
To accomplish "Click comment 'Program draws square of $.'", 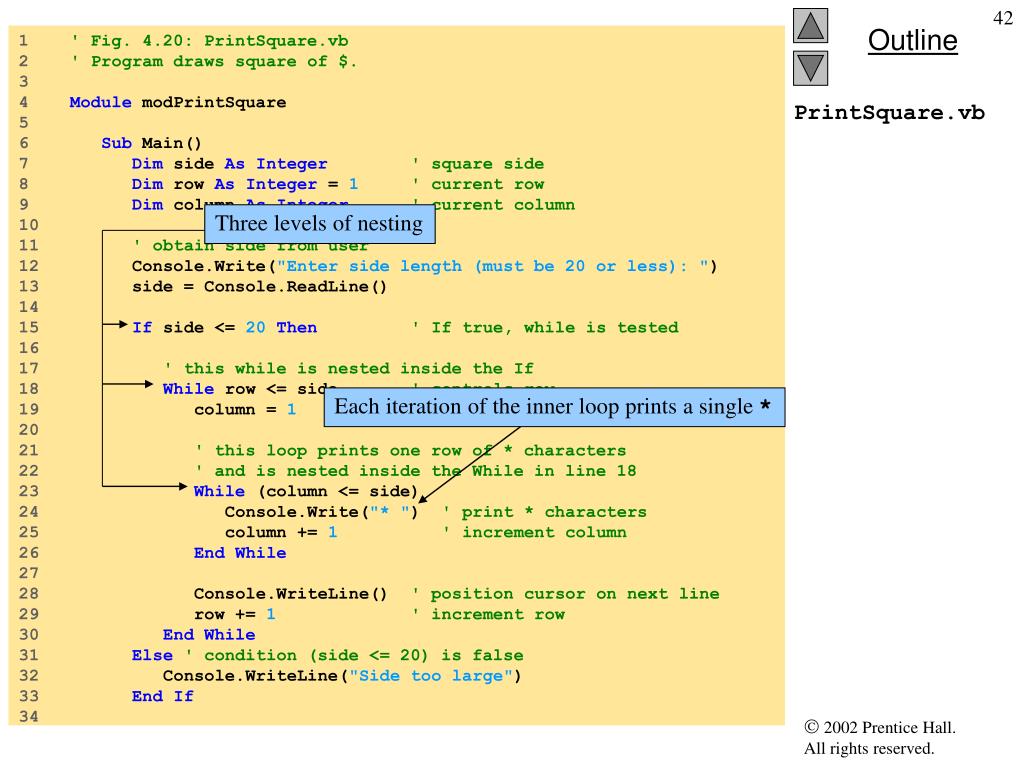I will 214,61.
